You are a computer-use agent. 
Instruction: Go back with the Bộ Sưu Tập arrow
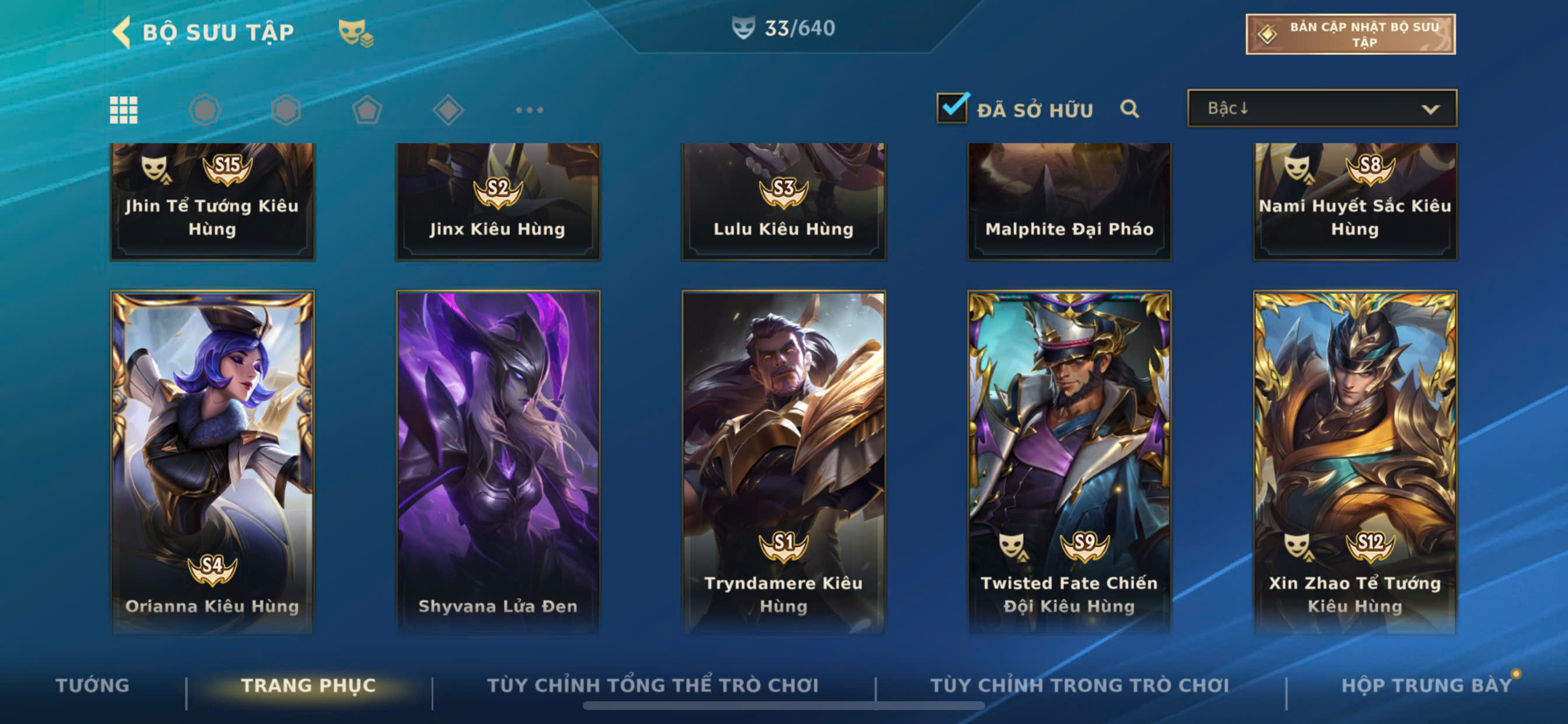[x=123, y=31]
